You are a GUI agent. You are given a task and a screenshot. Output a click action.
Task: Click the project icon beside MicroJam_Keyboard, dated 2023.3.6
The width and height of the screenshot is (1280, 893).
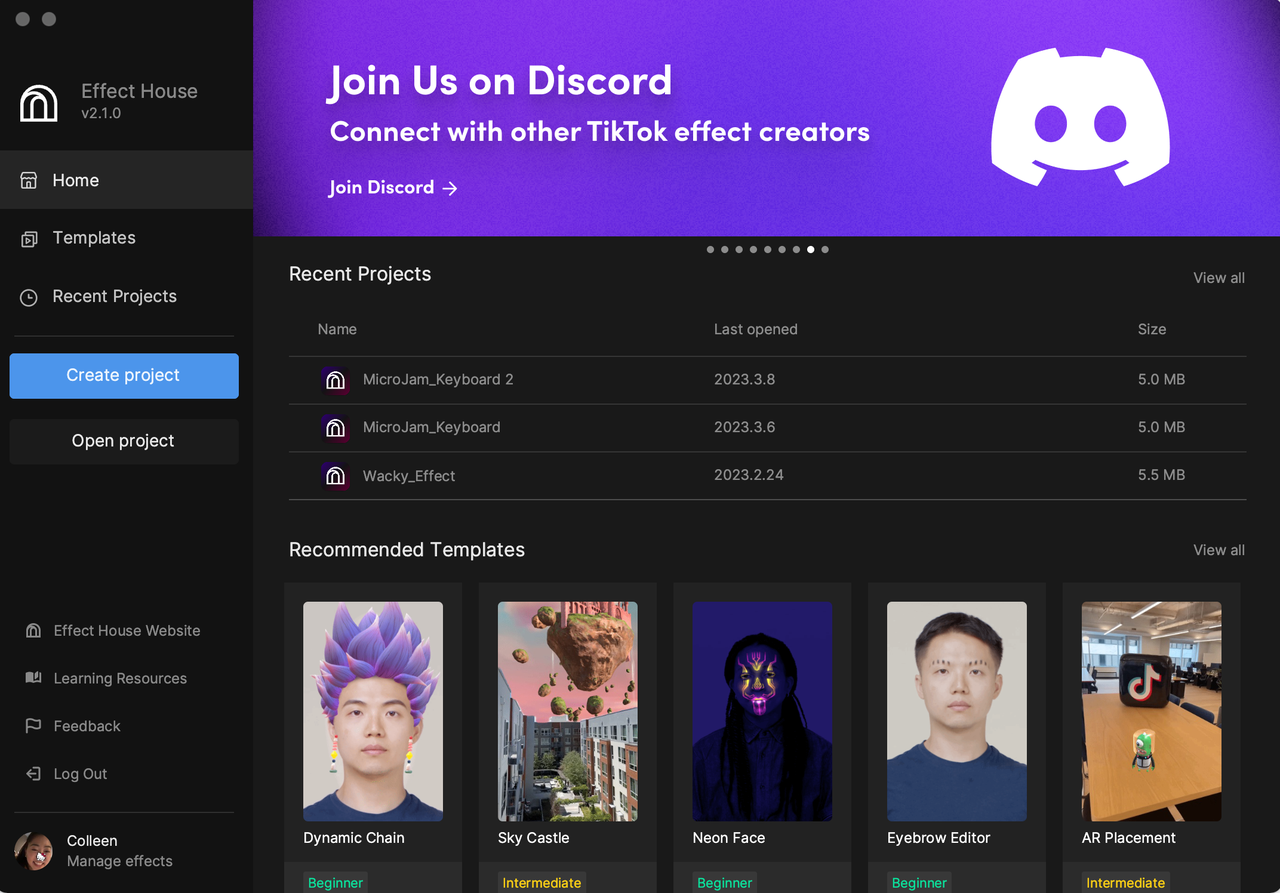[335, 427]
